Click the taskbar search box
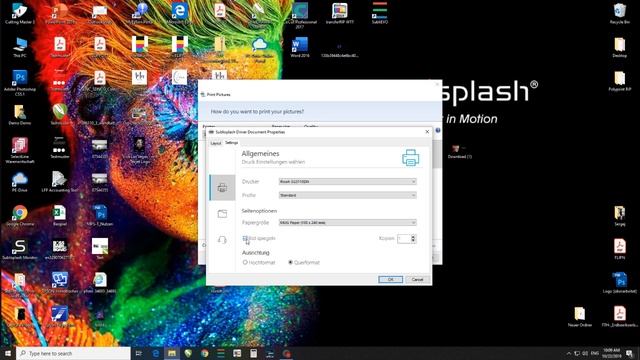 pos(73,353)
